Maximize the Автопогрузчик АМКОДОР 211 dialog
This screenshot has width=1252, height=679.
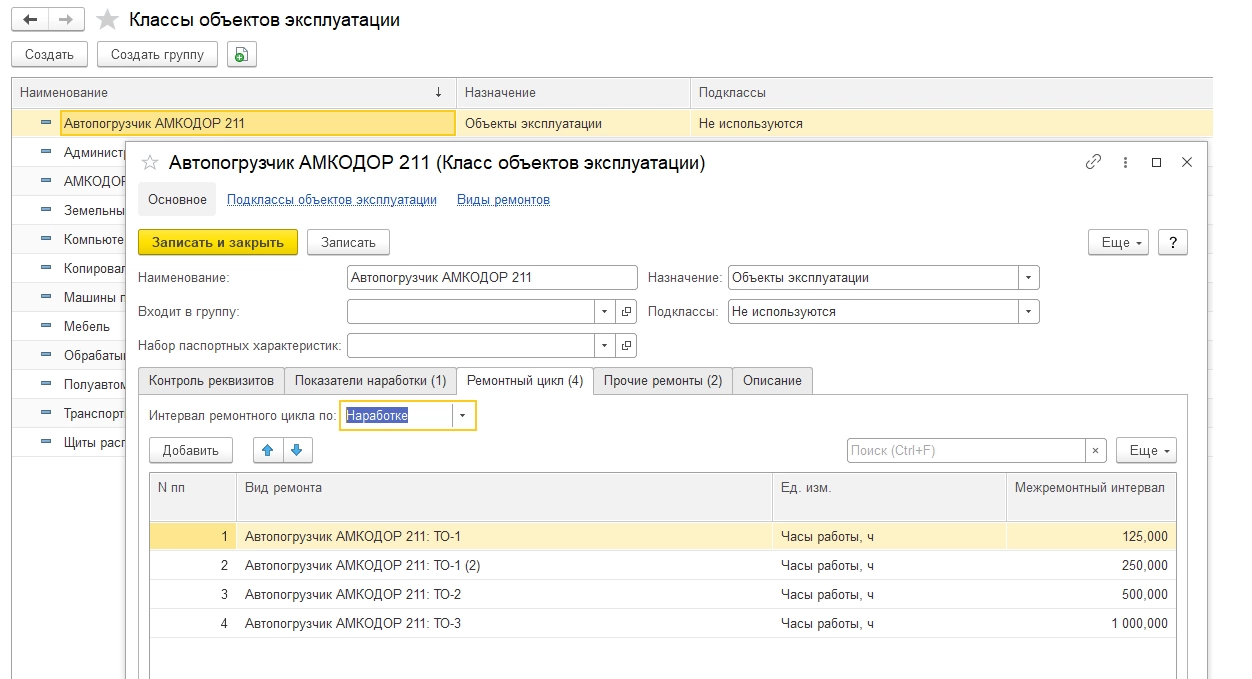pyautogui.click(x=1157, y=162)
